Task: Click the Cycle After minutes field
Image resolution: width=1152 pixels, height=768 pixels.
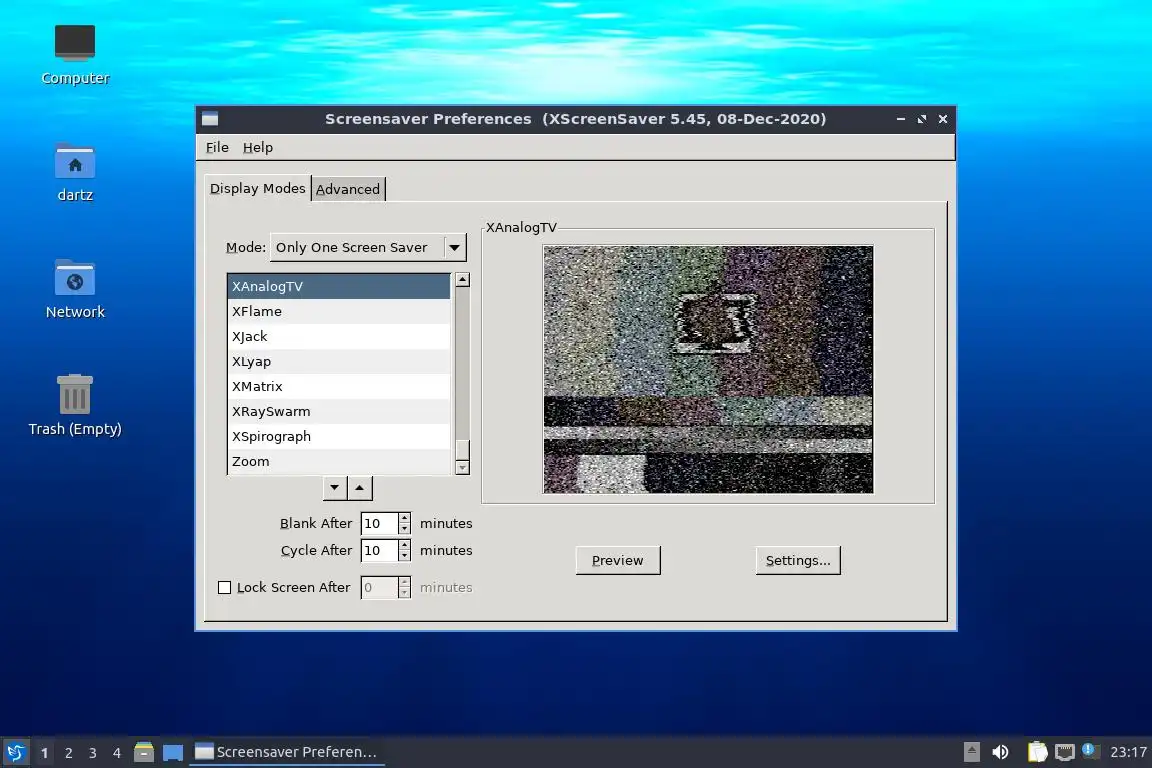Action: click(380, 550)
